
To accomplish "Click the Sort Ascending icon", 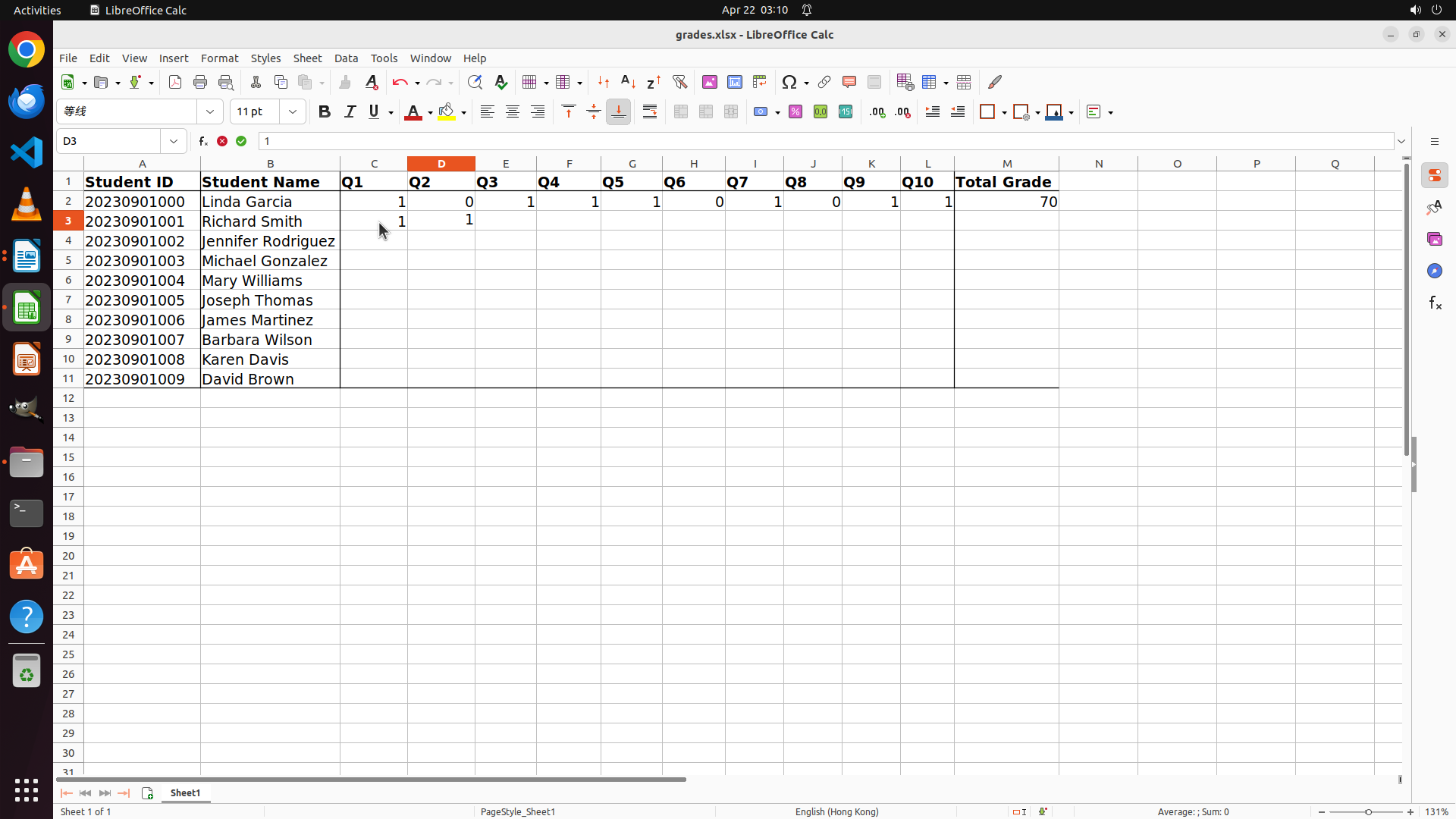I will click(628, 82).
